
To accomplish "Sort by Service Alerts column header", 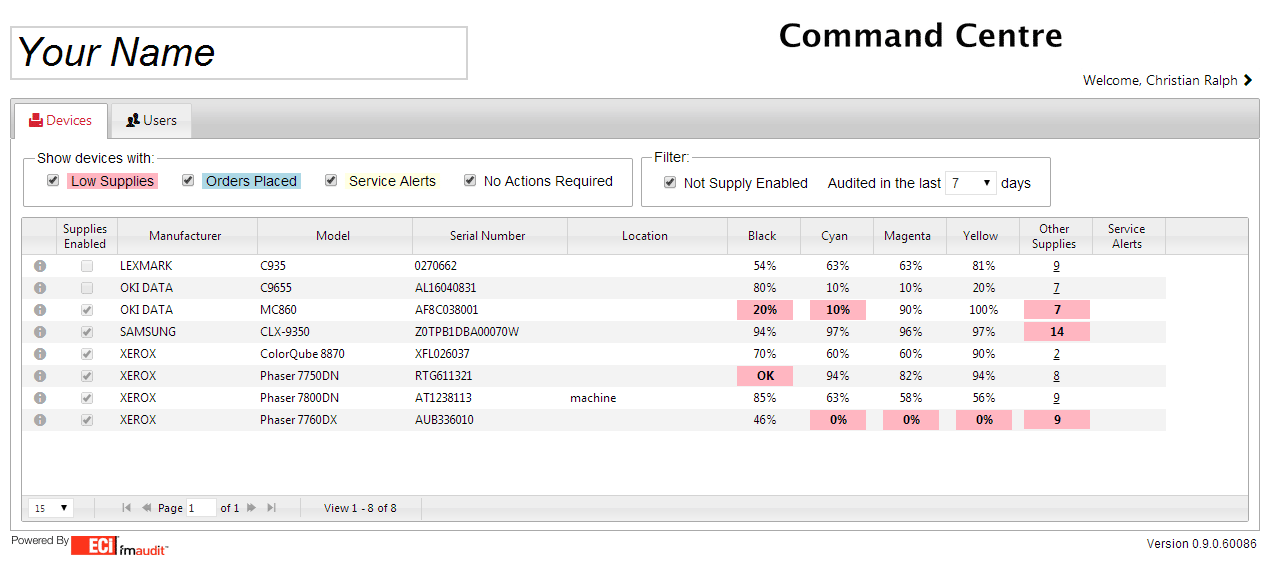I will 1128,236.
